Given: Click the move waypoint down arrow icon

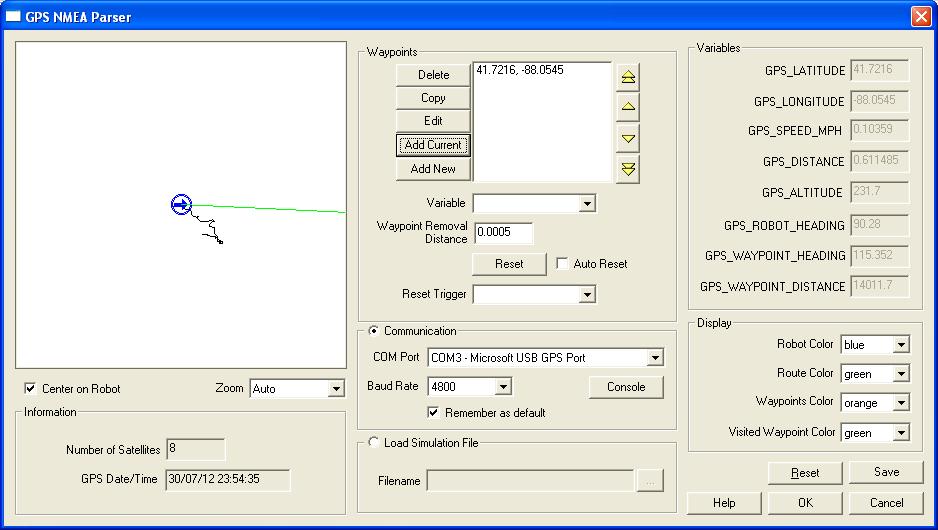Looking at the screenshot, I should tap(628, 138).
